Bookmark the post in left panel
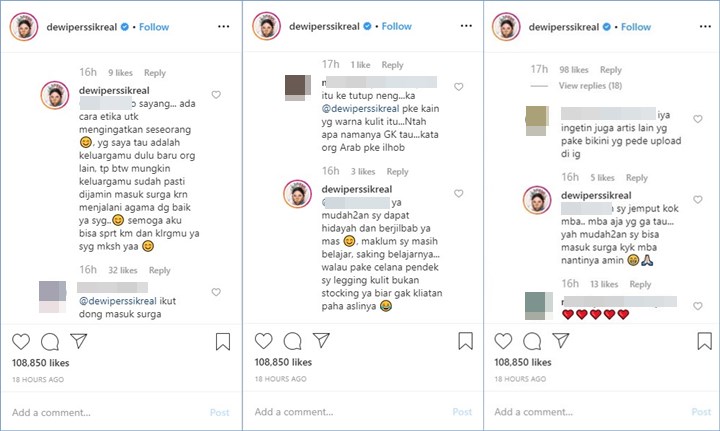Screen dimensions: 720x431 tap(222, 341)
